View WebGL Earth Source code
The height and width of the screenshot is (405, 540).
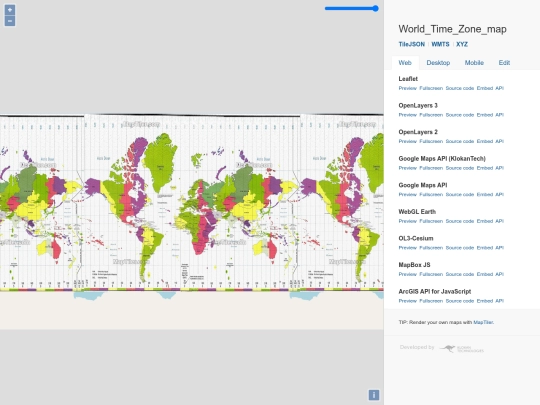460,221
